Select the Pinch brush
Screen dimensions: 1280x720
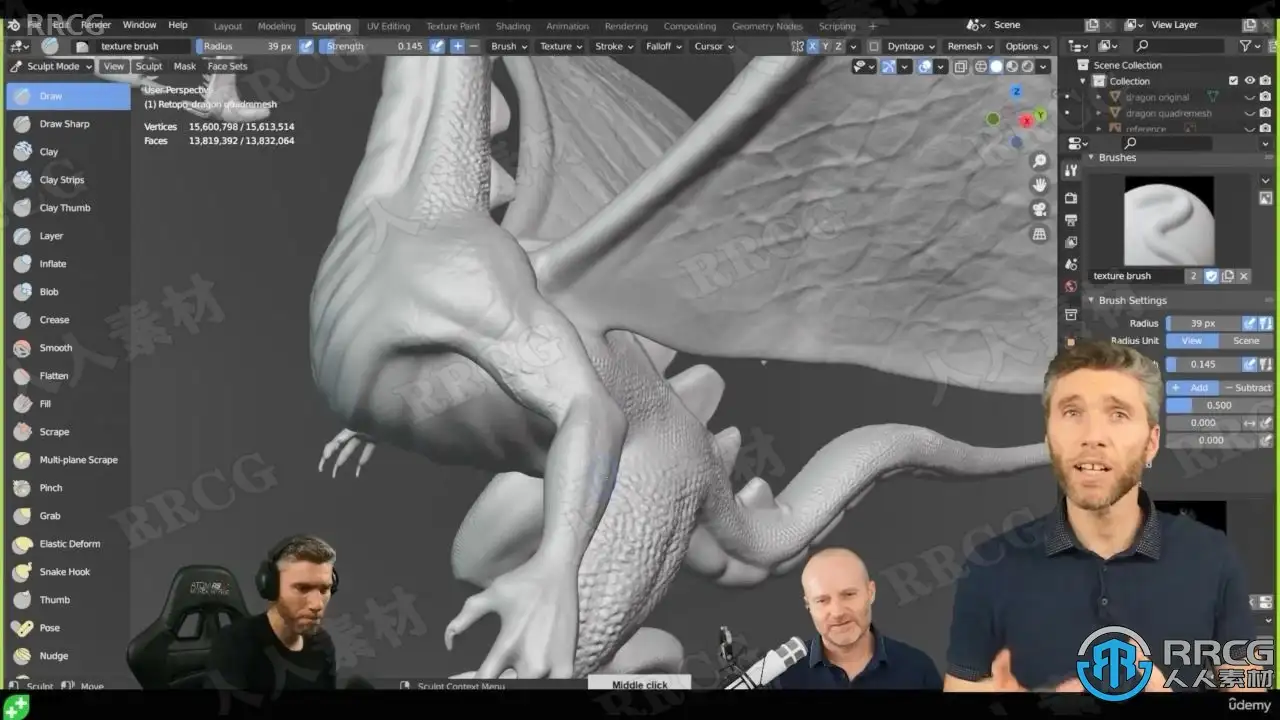(68, 488)
